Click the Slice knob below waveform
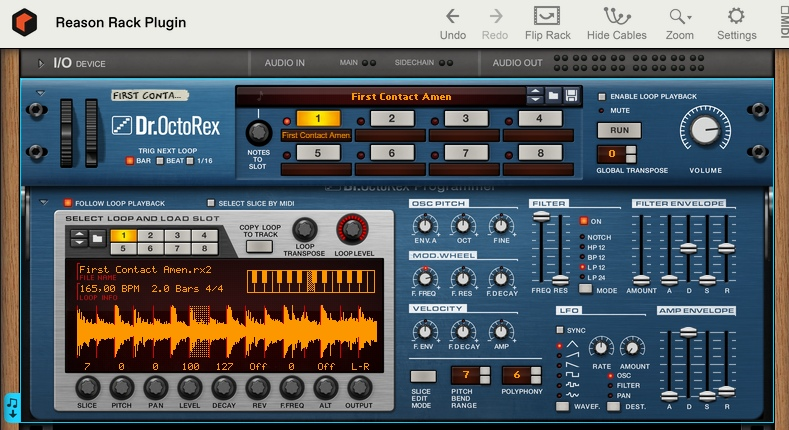The height and width of the screenshot is (430, 789). click(87, 388)
